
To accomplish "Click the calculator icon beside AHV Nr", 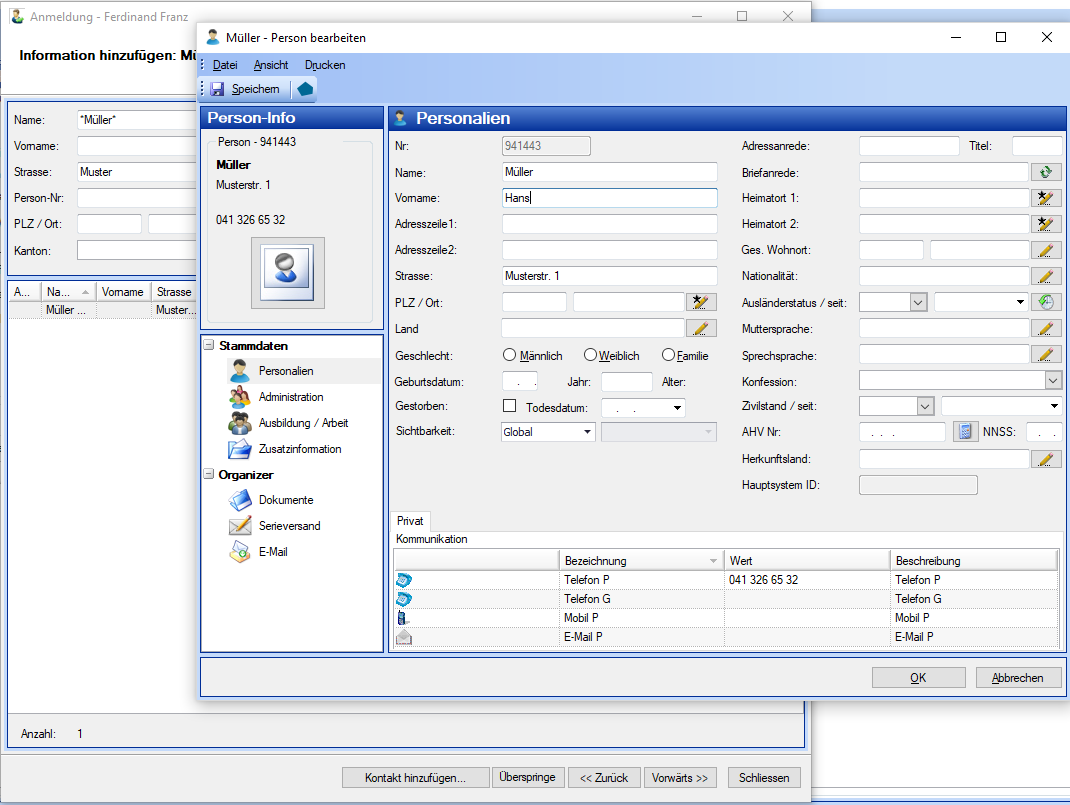I will point(965,432).
